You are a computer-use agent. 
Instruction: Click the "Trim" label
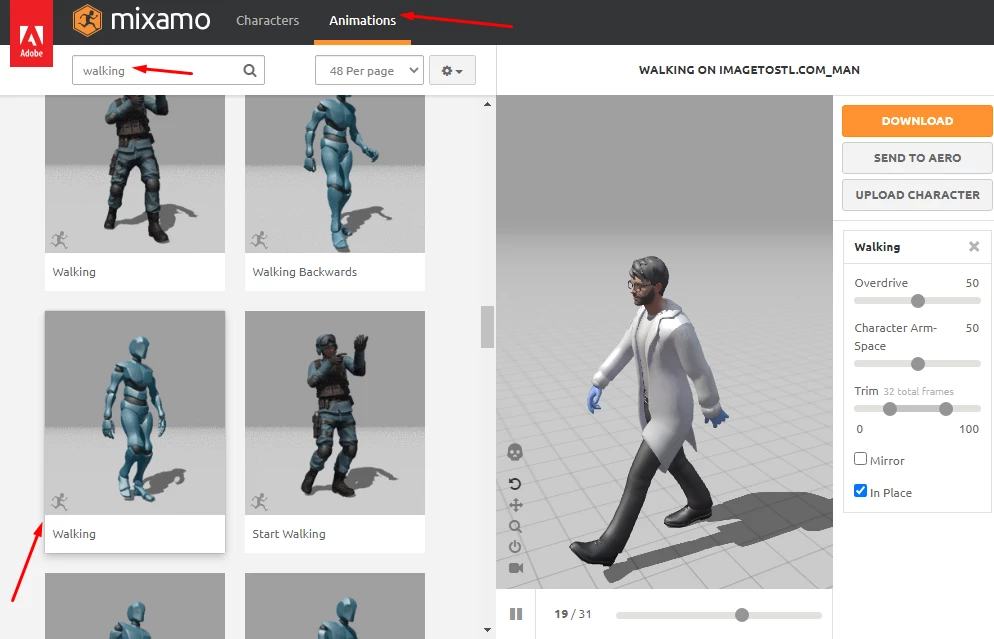click(866, 391)
